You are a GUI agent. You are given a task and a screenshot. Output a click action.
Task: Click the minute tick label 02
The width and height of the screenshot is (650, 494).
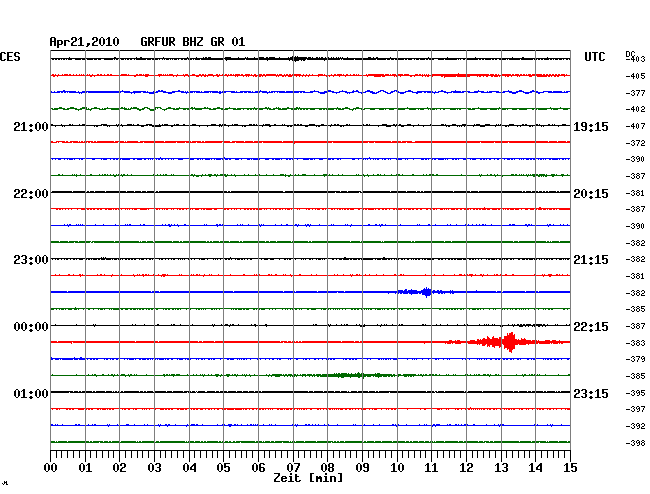click(x=119, y=467)
